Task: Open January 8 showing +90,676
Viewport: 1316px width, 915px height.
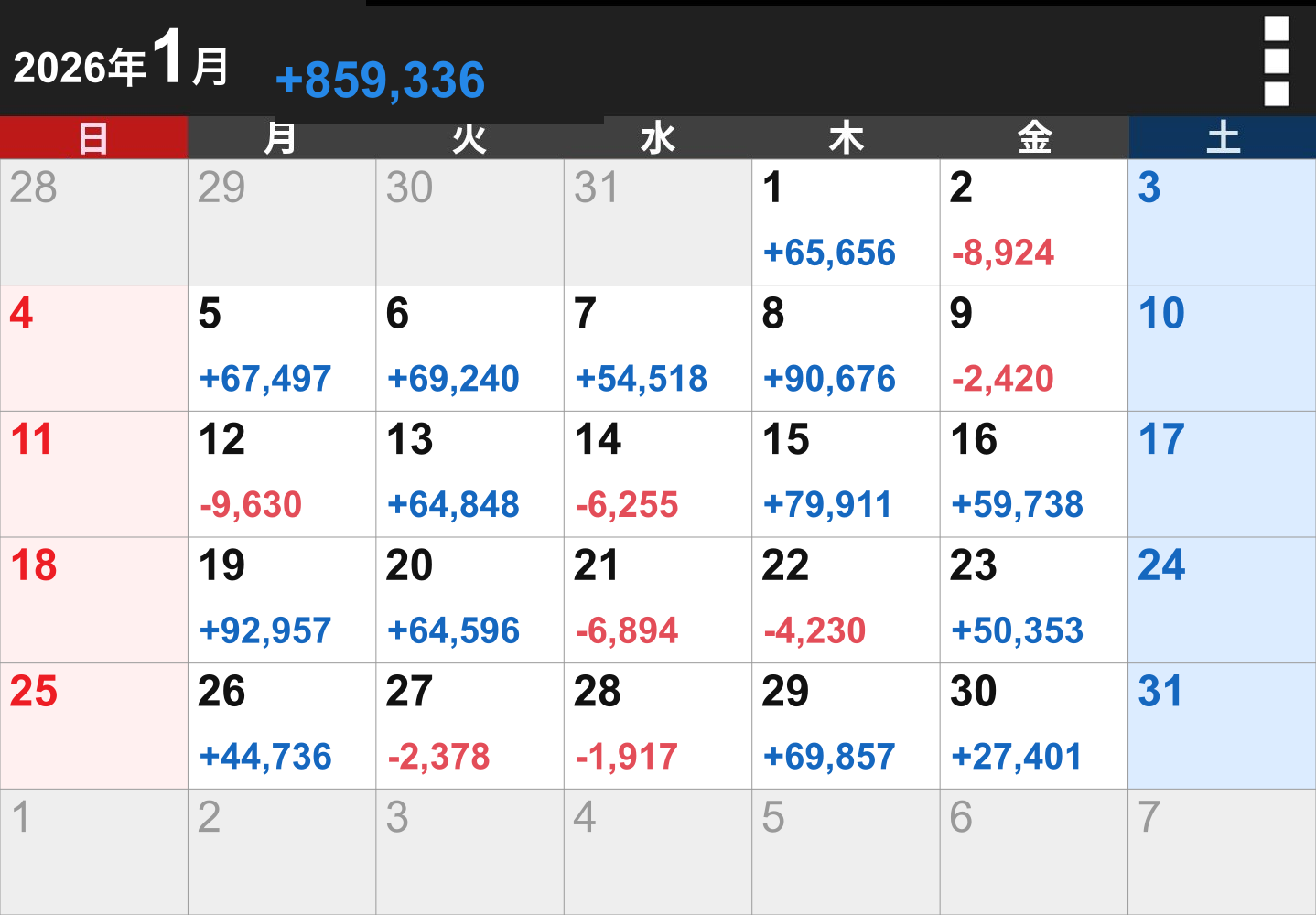Action: click(x=846, y=349)
